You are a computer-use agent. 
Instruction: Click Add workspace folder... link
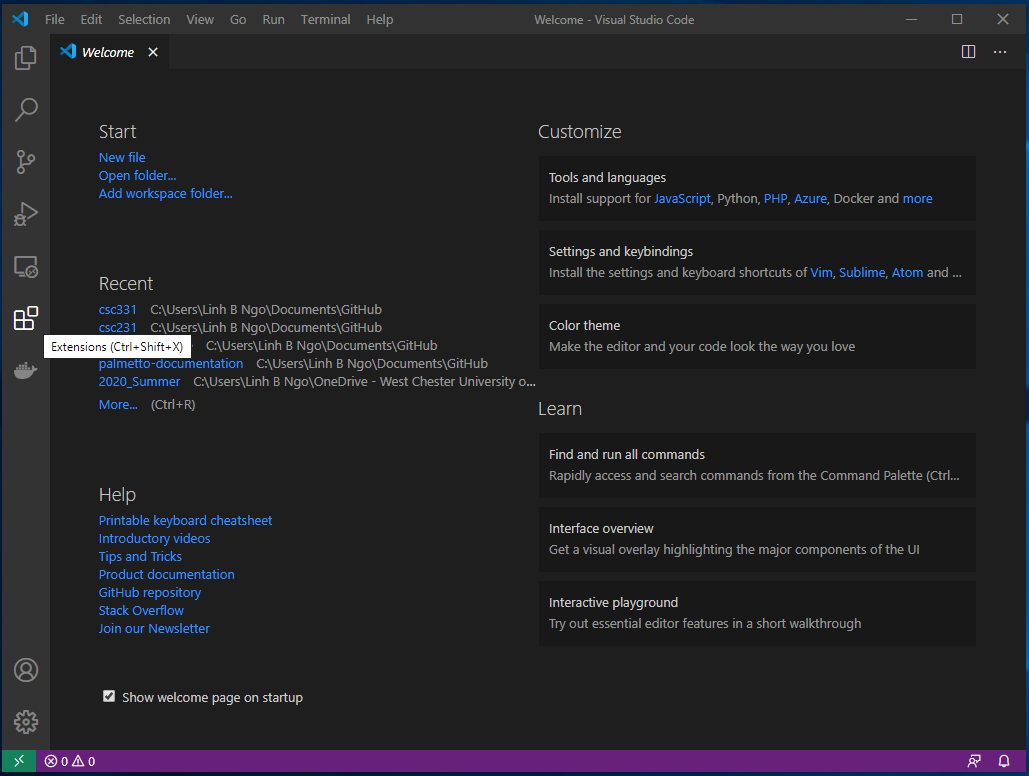[x=165, y=194]
